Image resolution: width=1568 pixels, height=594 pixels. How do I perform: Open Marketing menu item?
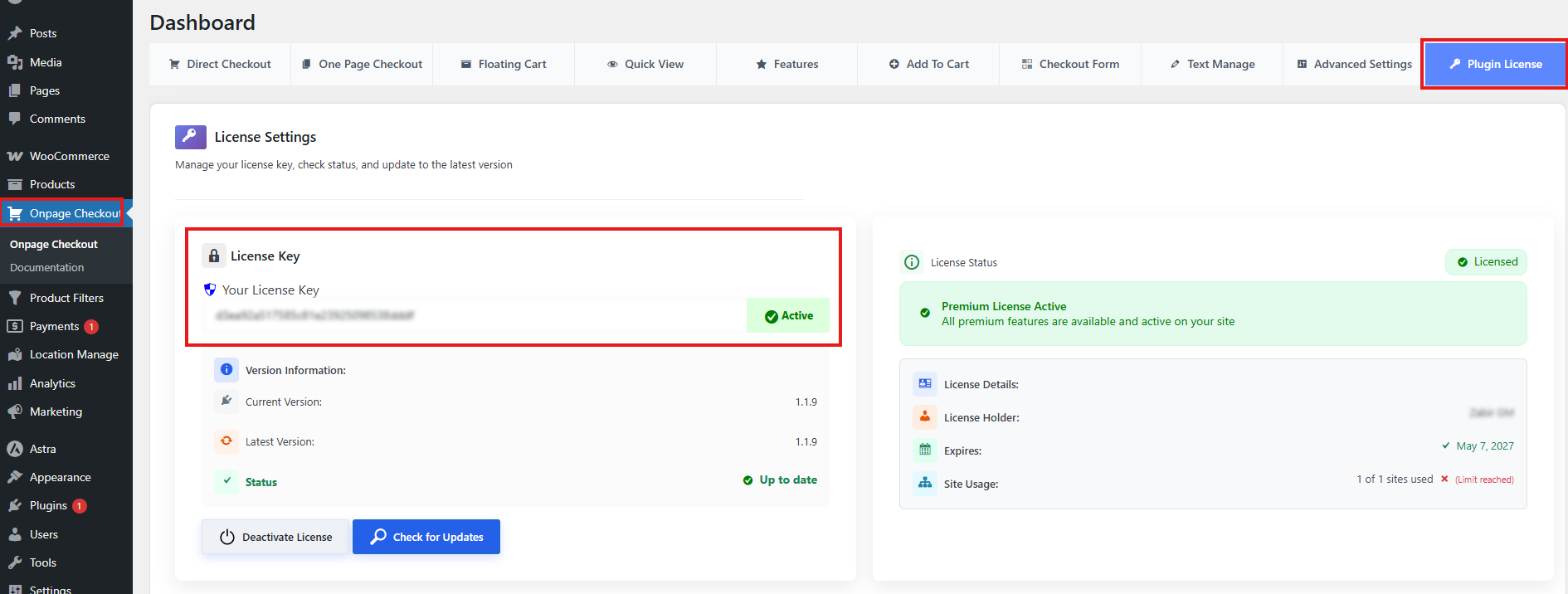(x=66, y=411)
